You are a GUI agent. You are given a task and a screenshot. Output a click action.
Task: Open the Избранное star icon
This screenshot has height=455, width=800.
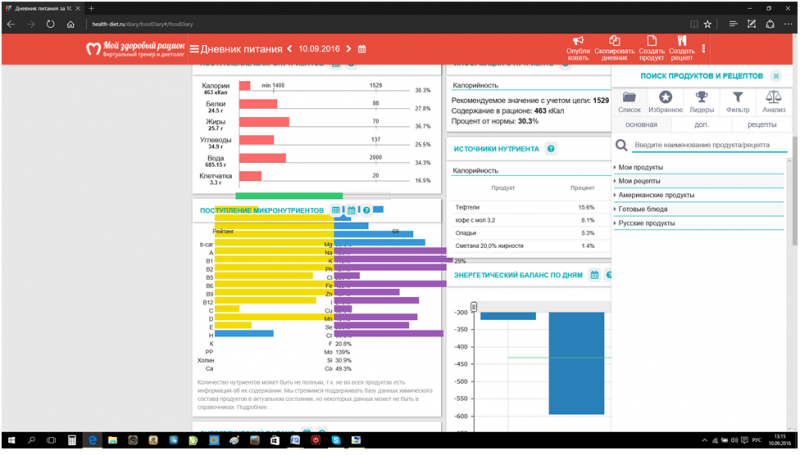click(665, 98)
